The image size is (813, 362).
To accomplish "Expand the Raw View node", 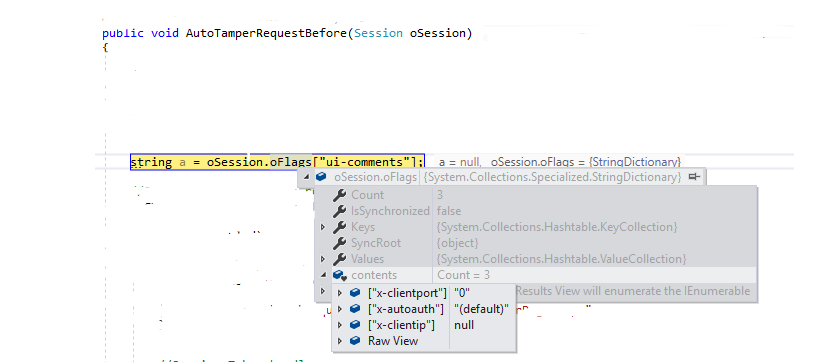I will [340, 341].
